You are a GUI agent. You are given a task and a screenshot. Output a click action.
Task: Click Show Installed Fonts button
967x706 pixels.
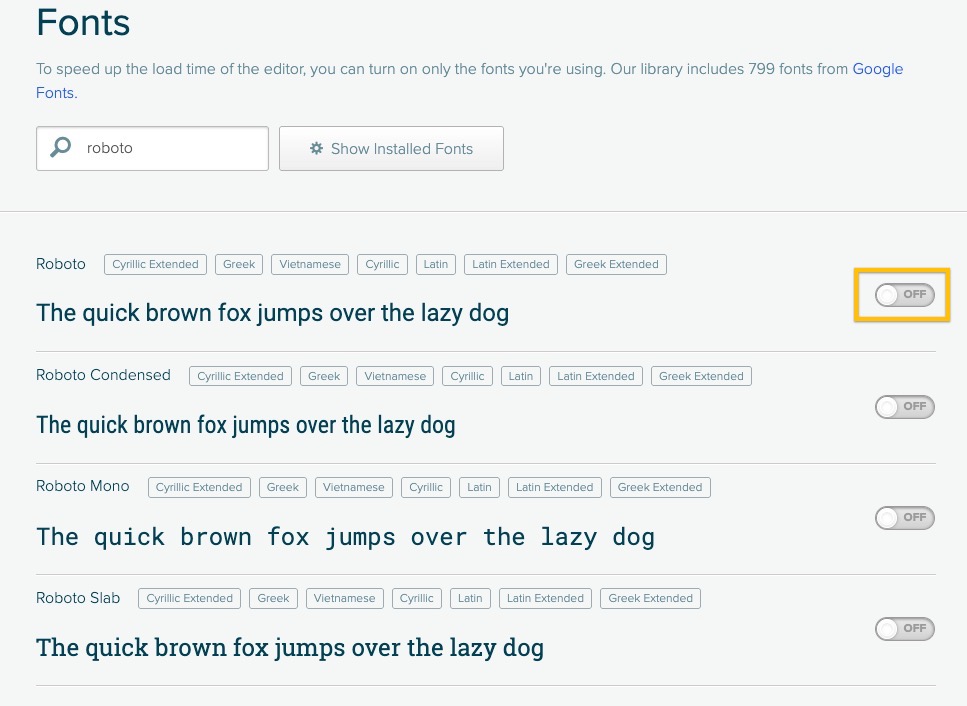click(x=391, y=149)
